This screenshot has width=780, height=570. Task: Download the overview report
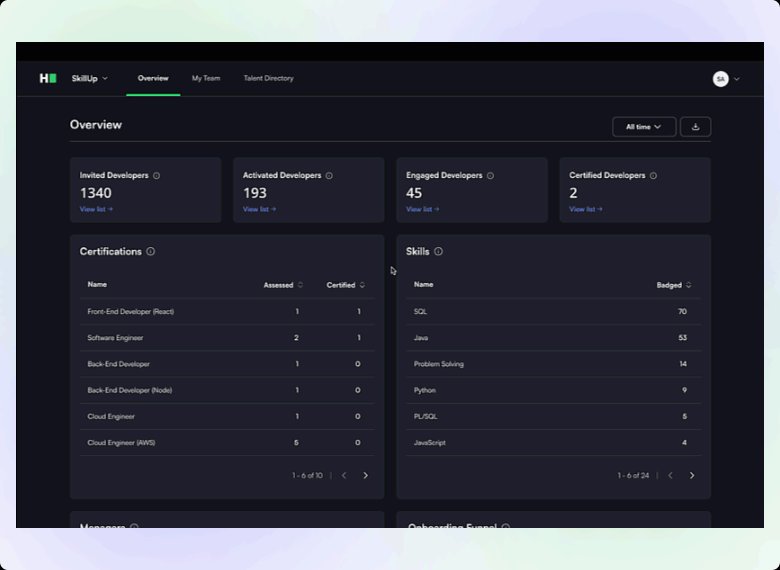(x=695, y=127)
